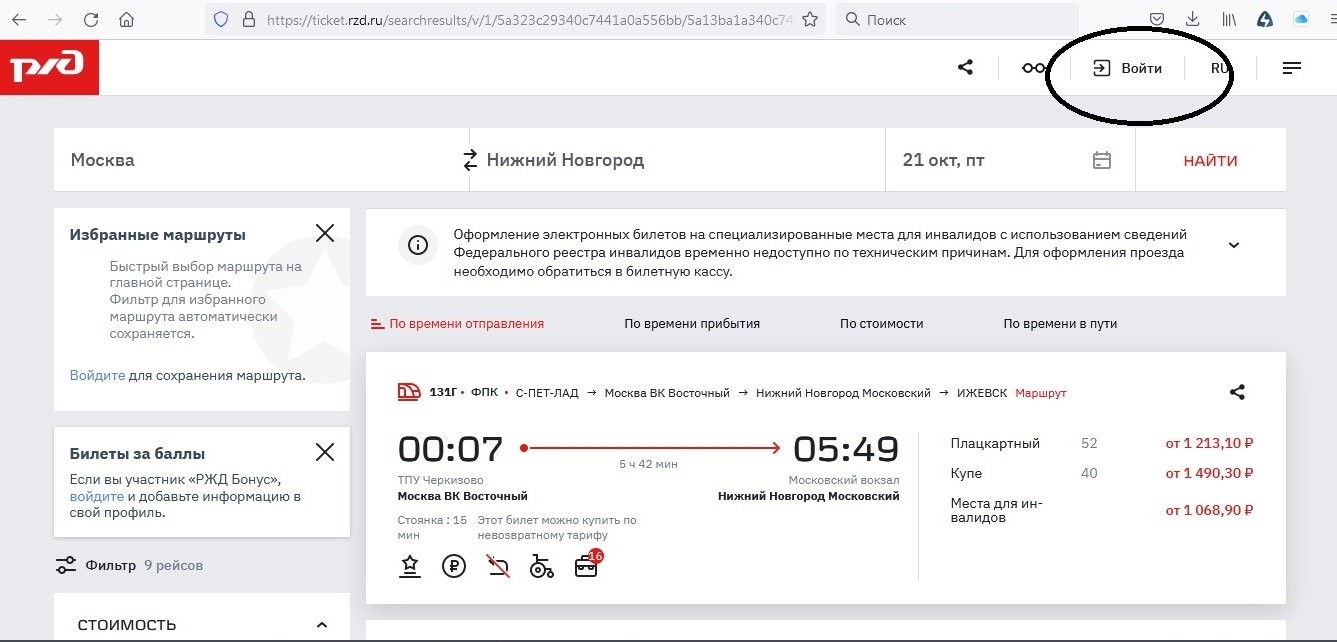Collapse the СТОИМОСТЬ filter section
Screen dimensions: 1337x642
click(321, 625)
